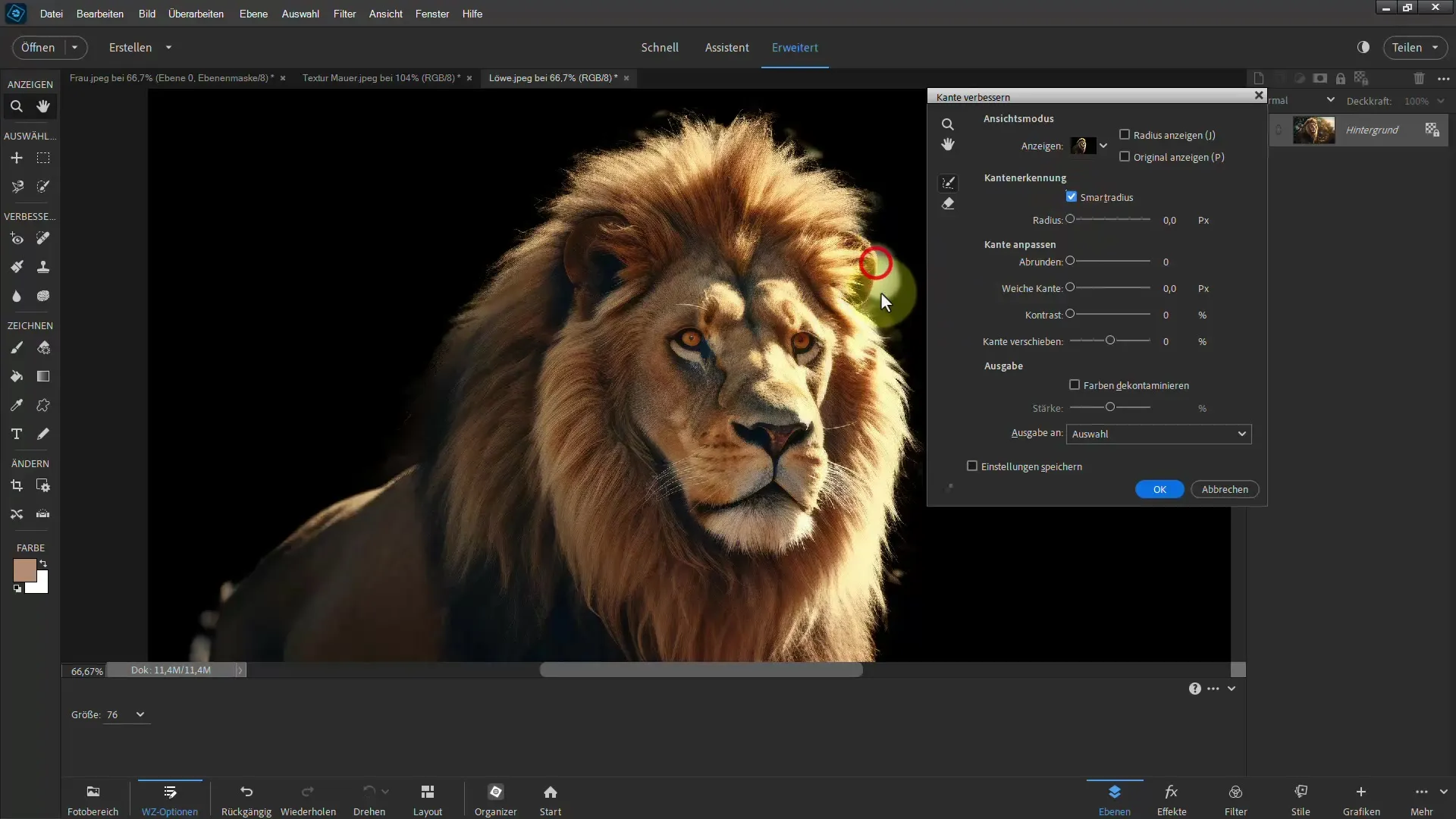Select the Red Eye removal tool
Viewport: 1456px width, 819px height.
click(x=17, y=238)
